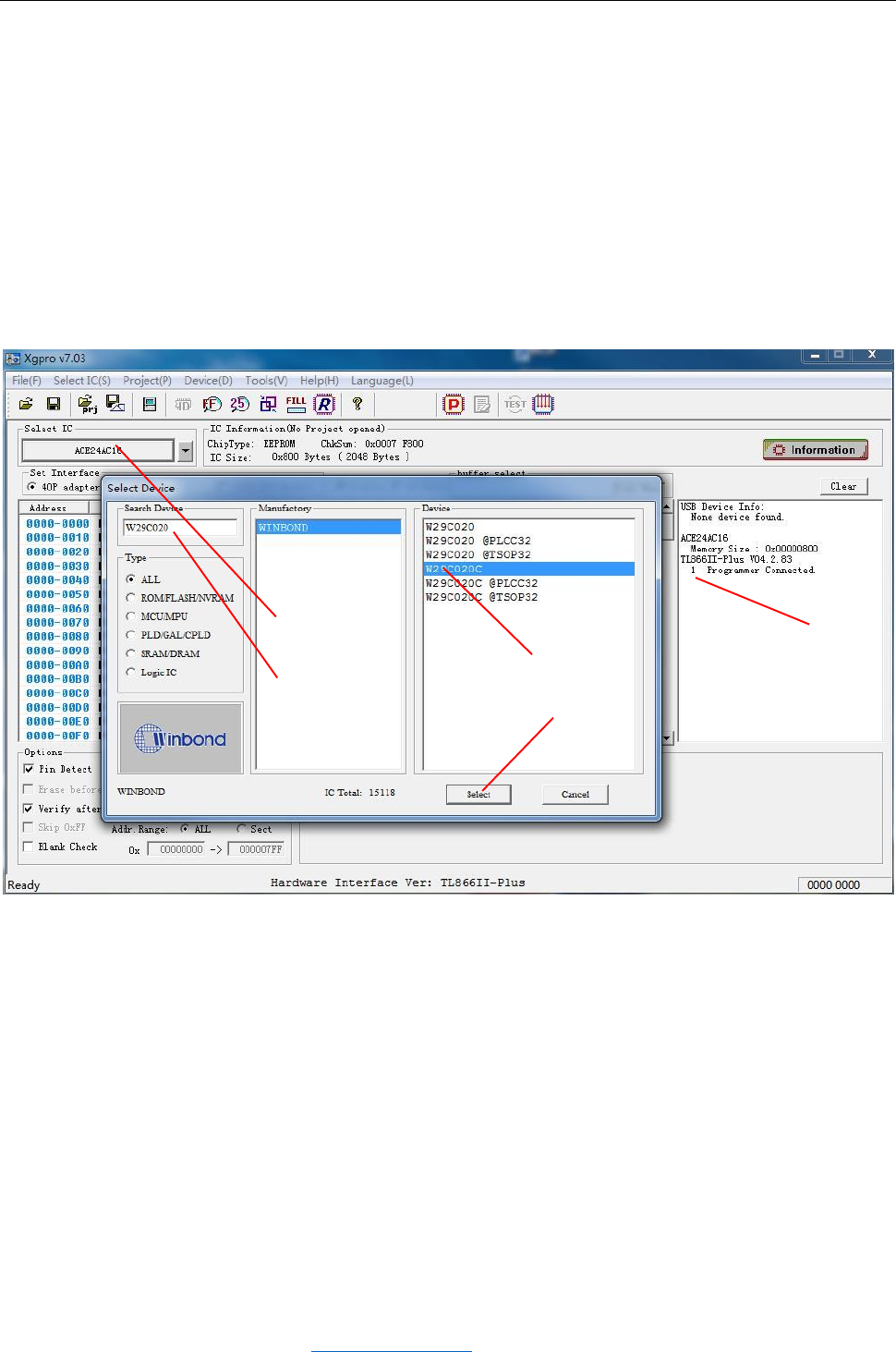
Task: Click the question mark help icon
Action: (x=357, y=404)
